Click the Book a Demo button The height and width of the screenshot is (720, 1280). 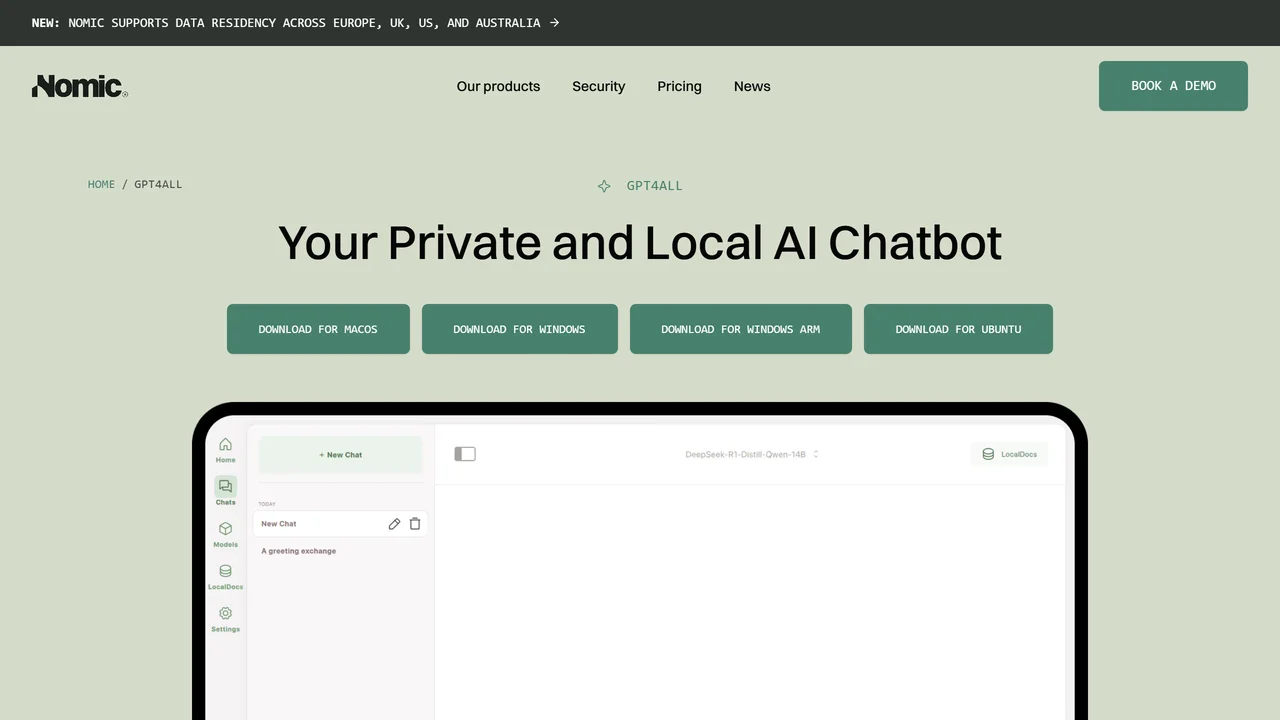pyautogui.click(x=1173, y=86)
